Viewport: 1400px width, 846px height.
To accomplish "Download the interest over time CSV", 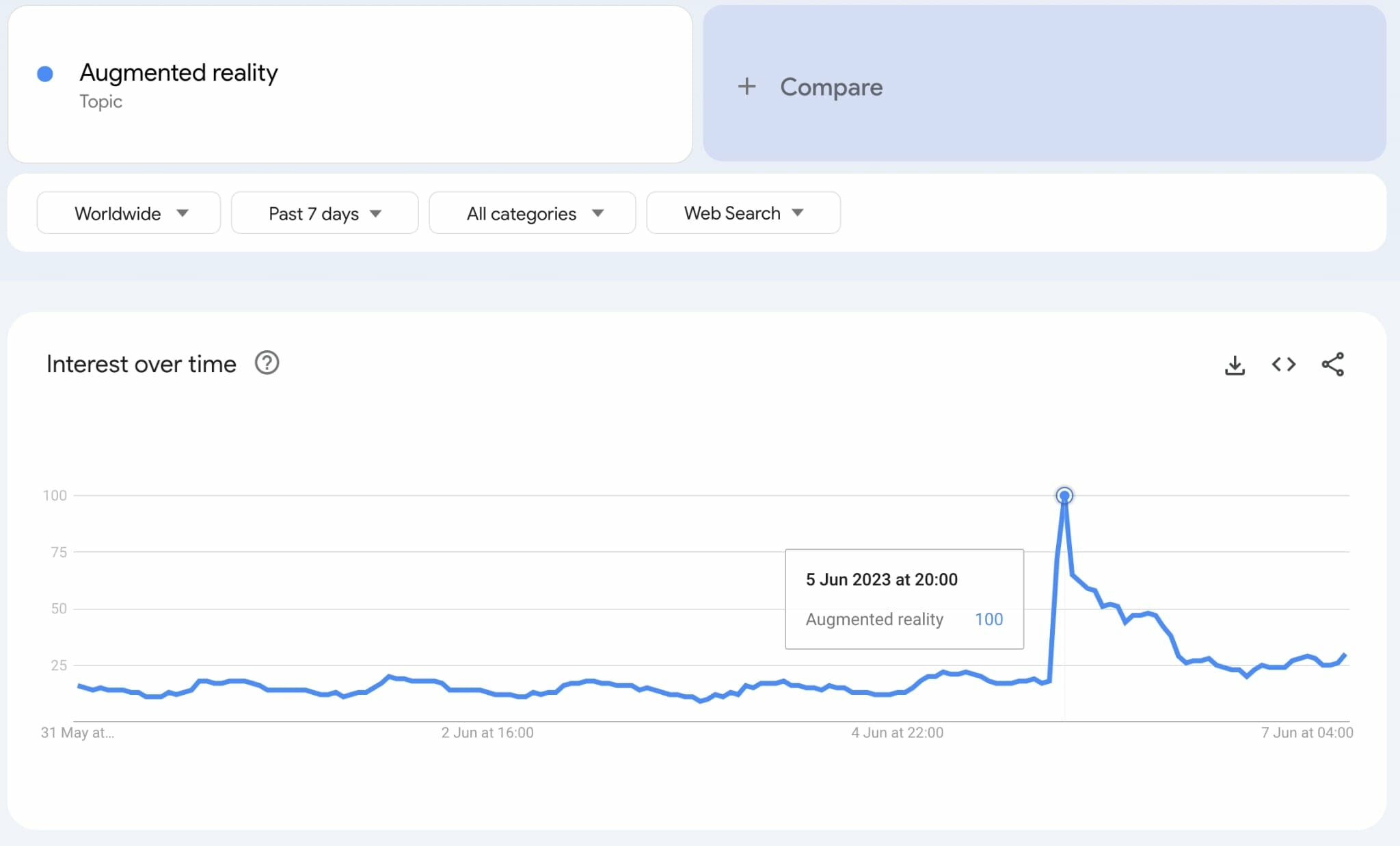I will coord(1235,365).
